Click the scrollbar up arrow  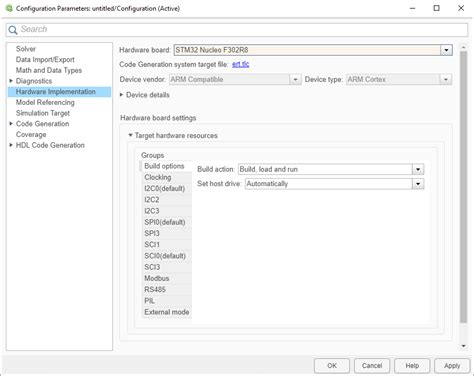tap(463, 47)
